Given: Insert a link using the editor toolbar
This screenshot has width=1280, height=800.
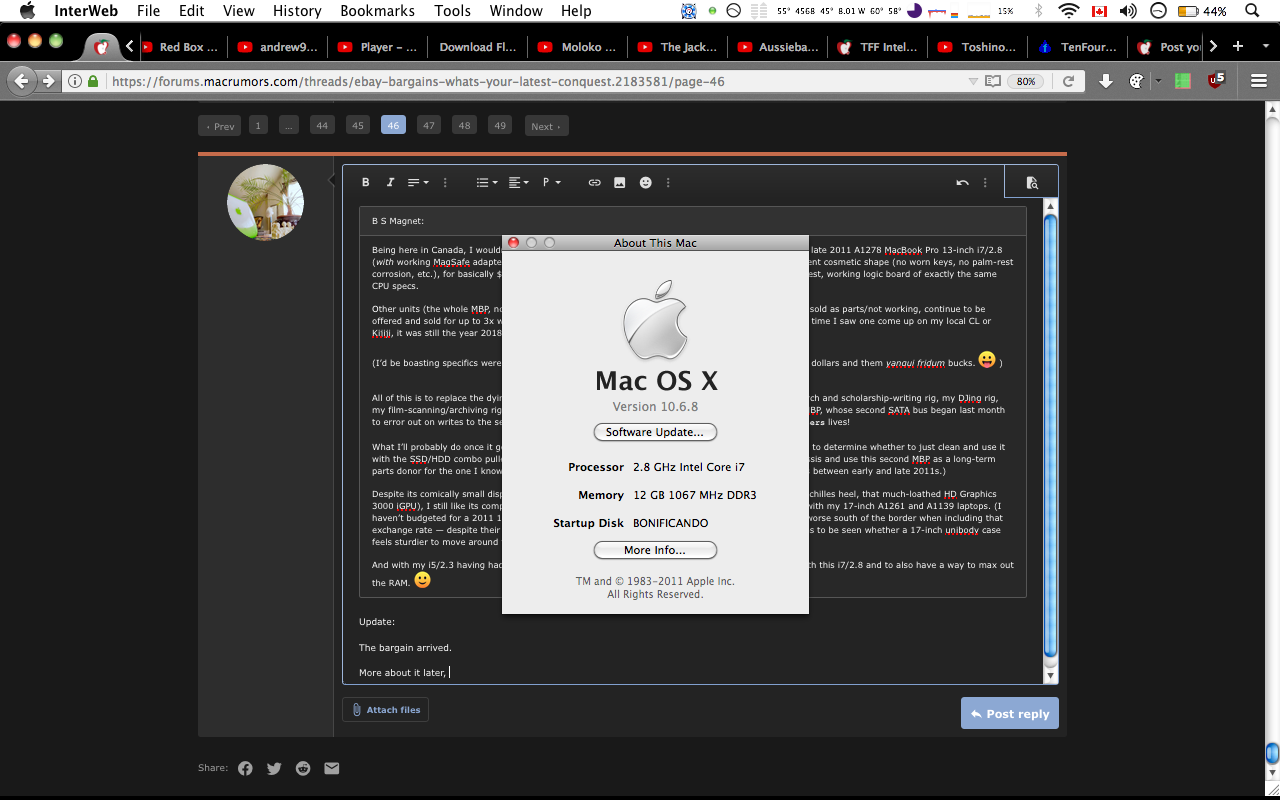Looking at the screenshot, I should [x=594, y=183].
